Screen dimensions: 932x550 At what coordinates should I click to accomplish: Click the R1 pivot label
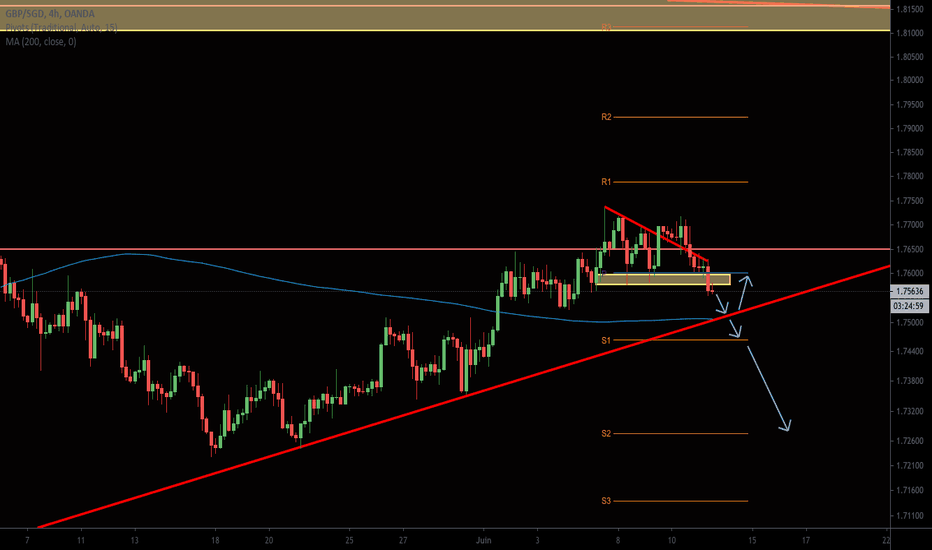tap(606, 182)
